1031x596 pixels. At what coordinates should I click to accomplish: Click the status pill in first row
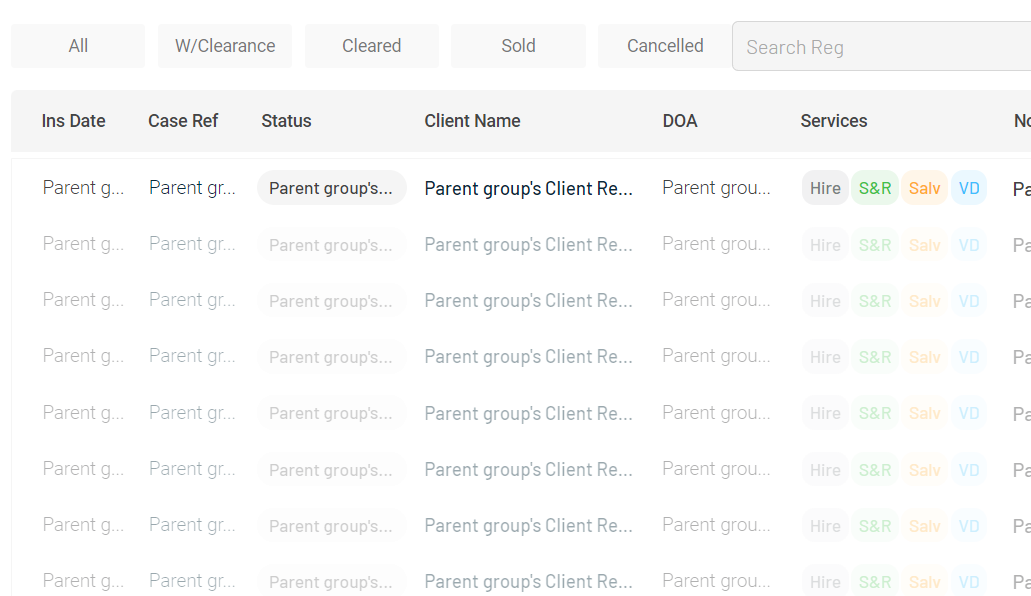pos(331,188)
